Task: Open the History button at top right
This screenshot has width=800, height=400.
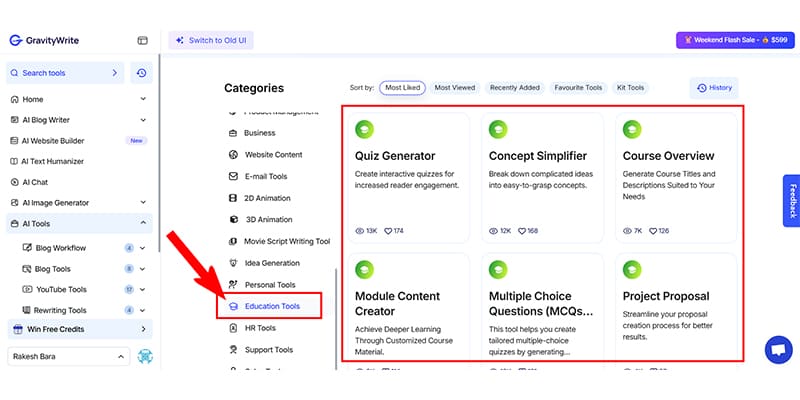Action: (x=714, y=88)
